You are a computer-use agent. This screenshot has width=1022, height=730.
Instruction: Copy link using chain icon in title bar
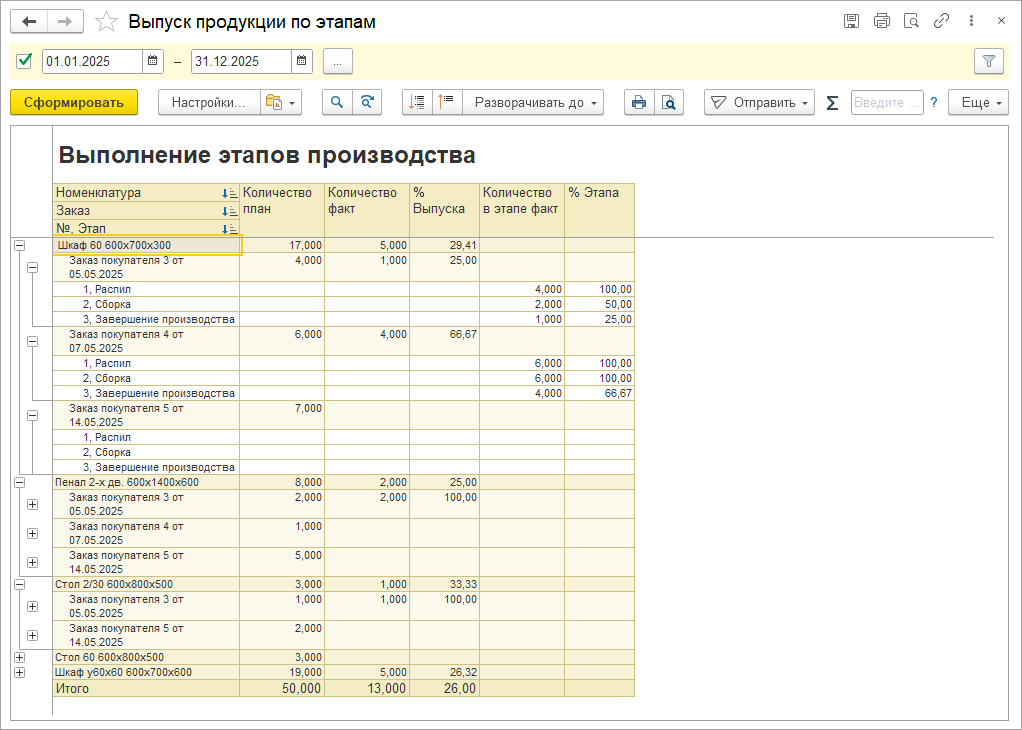point(941,21)
